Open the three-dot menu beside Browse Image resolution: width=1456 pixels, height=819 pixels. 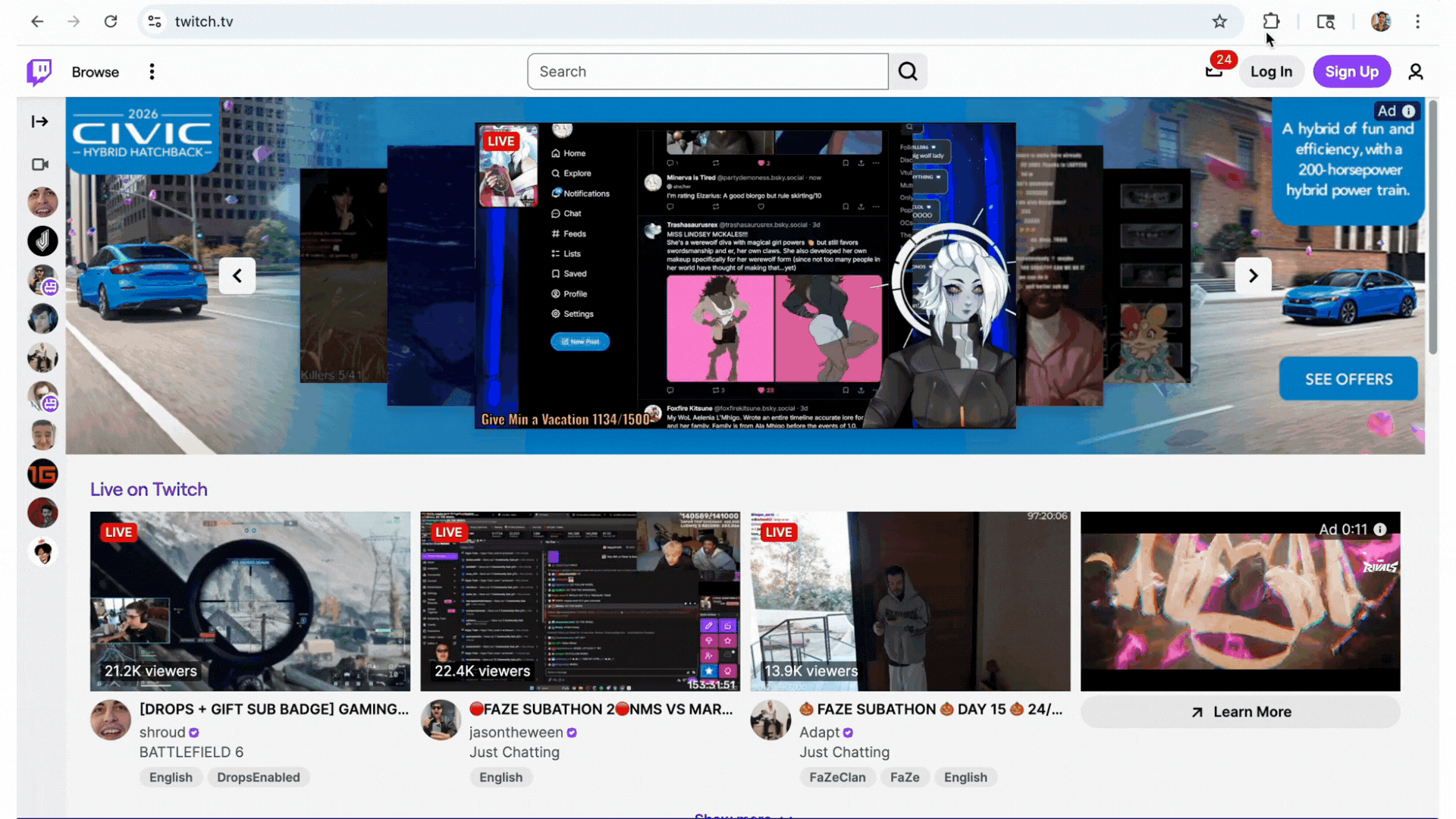tap(152, 72)
